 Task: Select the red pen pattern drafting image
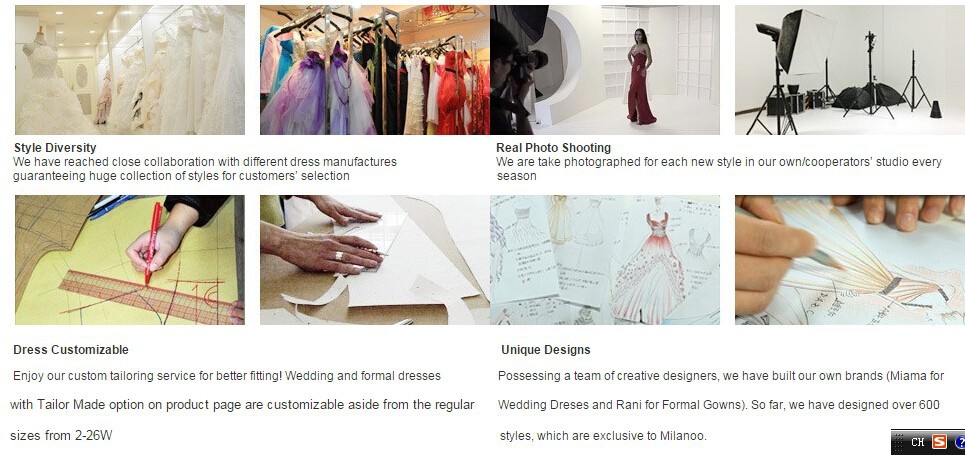(130, 260)
